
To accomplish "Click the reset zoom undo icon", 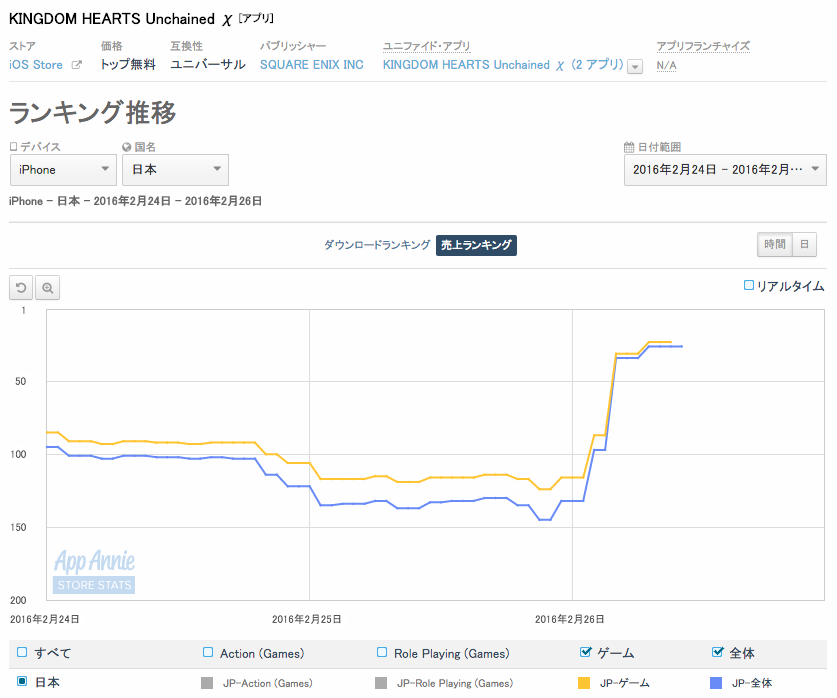I will (21, 288).
